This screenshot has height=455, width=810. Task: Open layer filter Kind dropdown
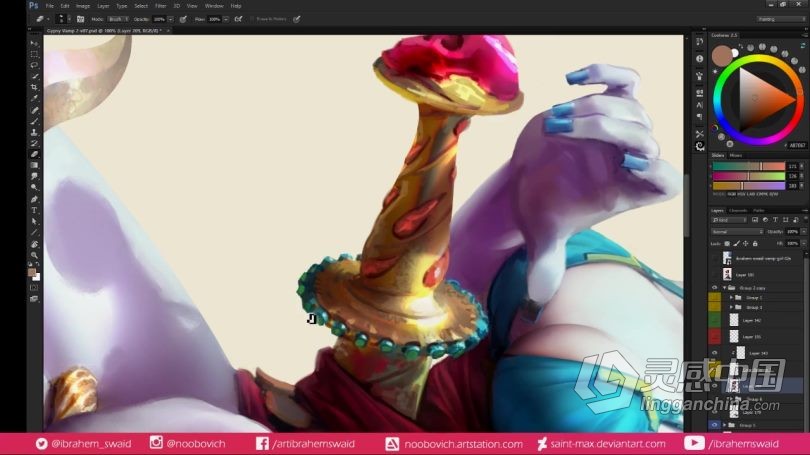(x=729, y=220)
